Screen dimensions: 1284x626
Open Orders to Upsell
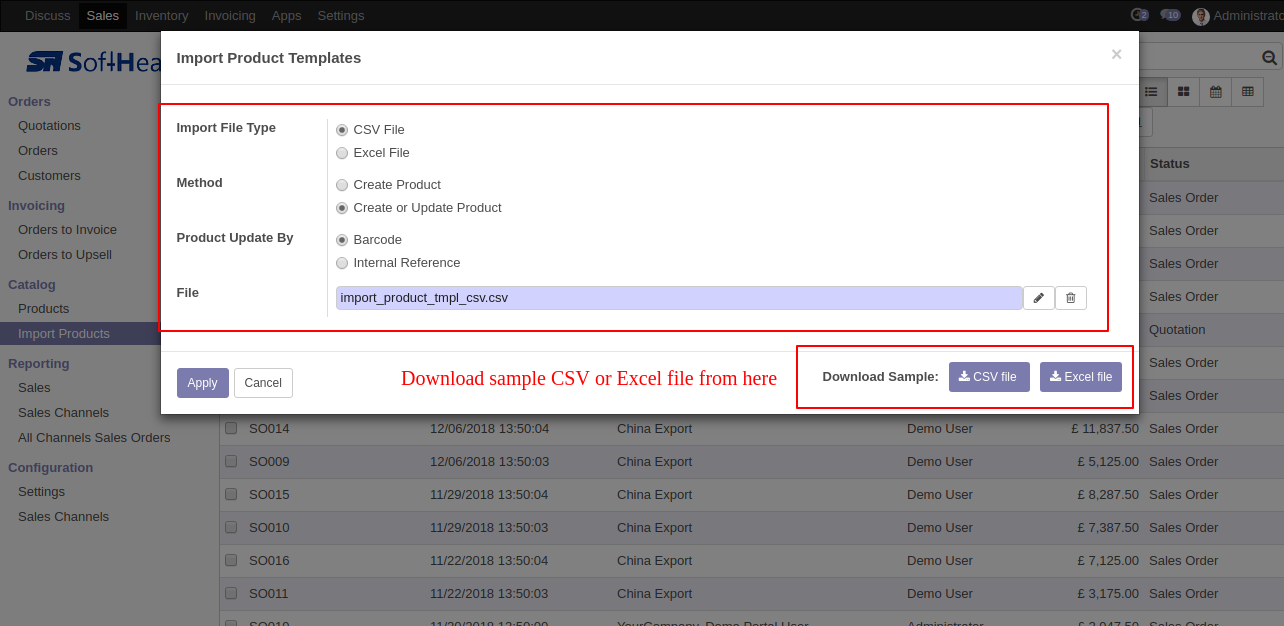tap(65, 255)
